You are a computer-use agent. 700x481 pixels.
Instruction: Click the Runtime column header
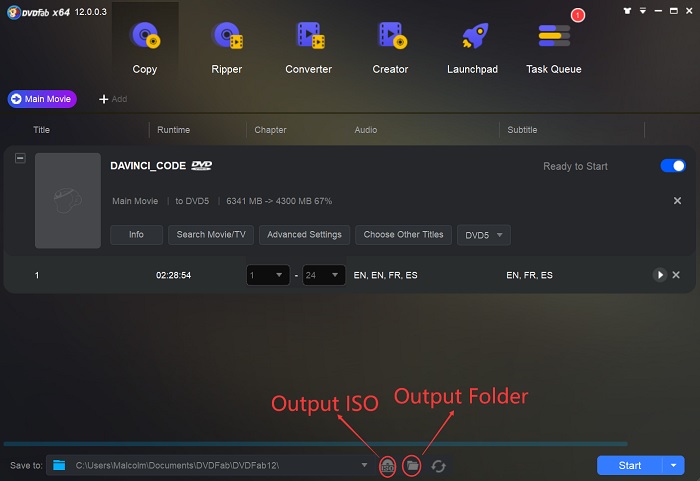pyautogui.click(x=174, y=130)
